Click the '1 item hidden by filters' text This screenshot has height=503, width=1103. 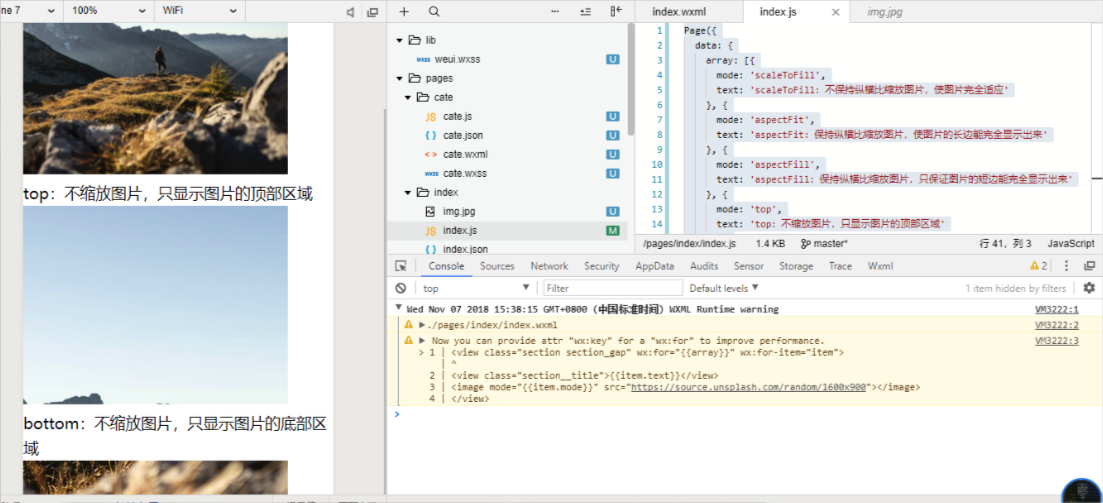(x=1015, y=288)
